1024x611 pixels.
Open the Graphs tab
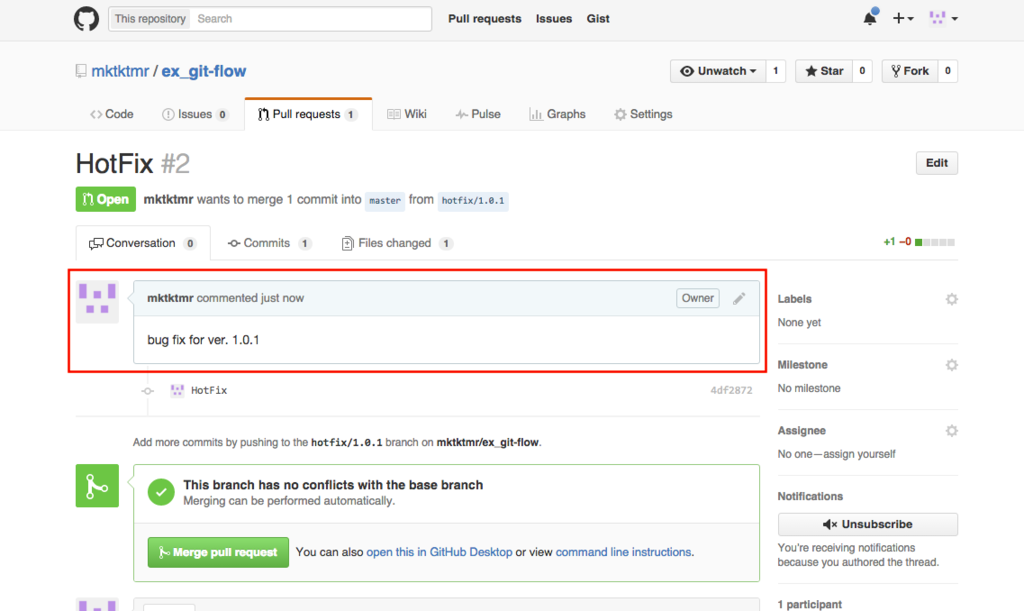coord(557,114)
